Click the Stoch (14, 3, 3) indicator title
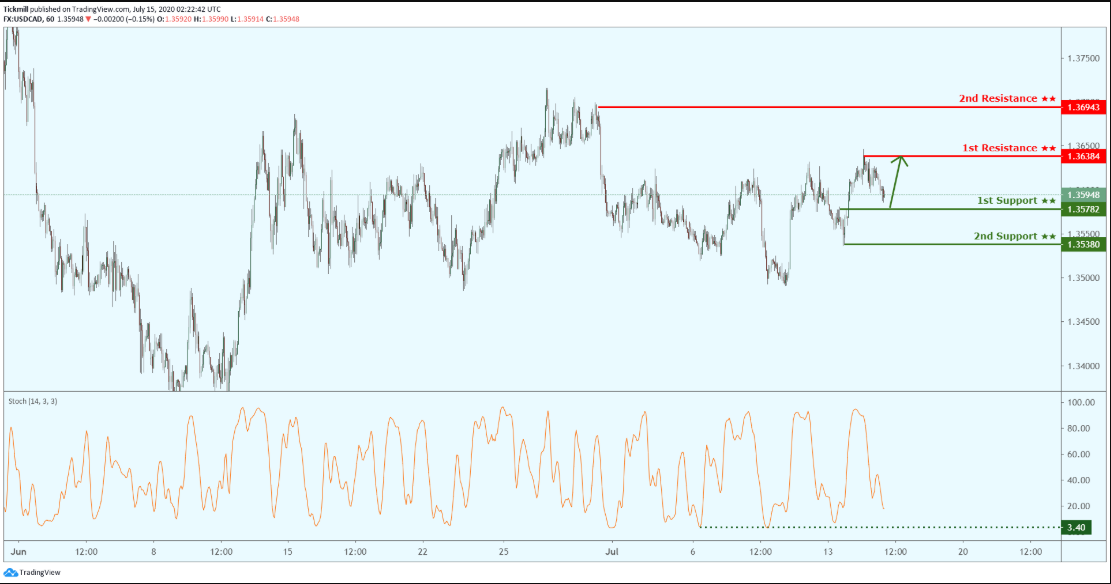The width and height of the screenshot is (1111, 584). tap(33, 401)
